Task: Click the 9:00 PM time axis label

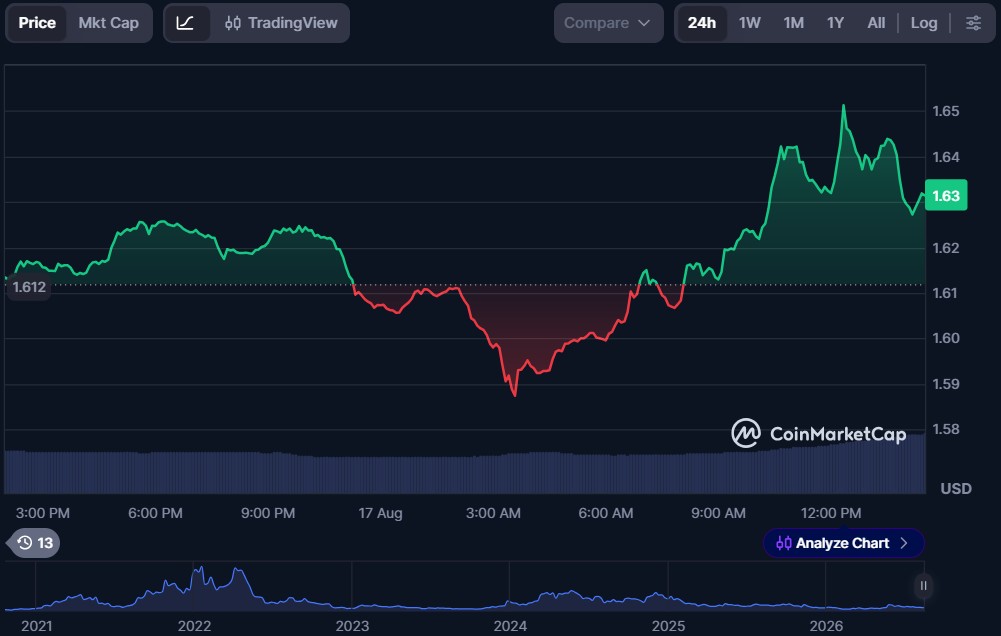Action: tap(268, 513)
